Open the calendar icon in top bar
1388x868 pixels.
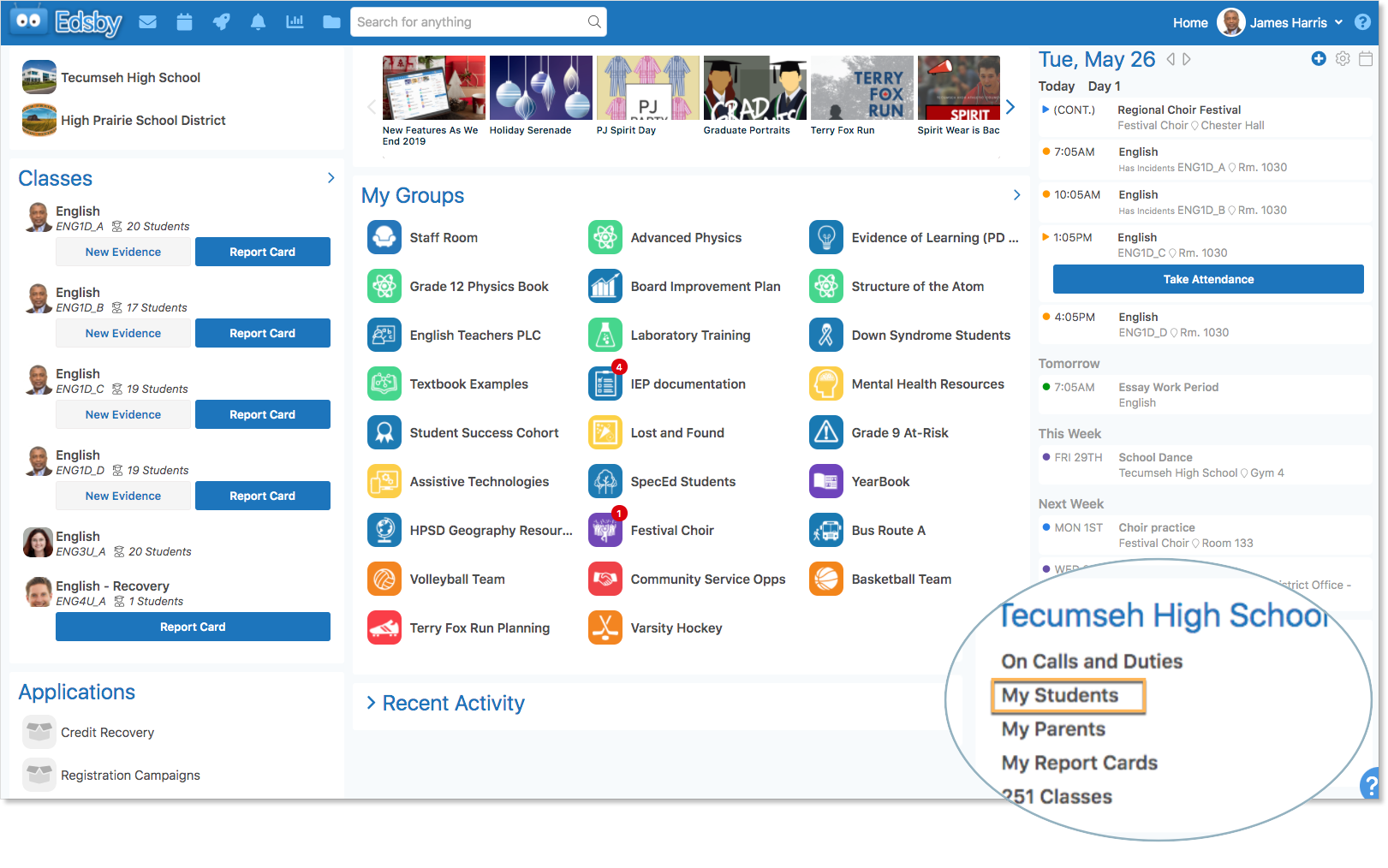(x=184, y=22)
